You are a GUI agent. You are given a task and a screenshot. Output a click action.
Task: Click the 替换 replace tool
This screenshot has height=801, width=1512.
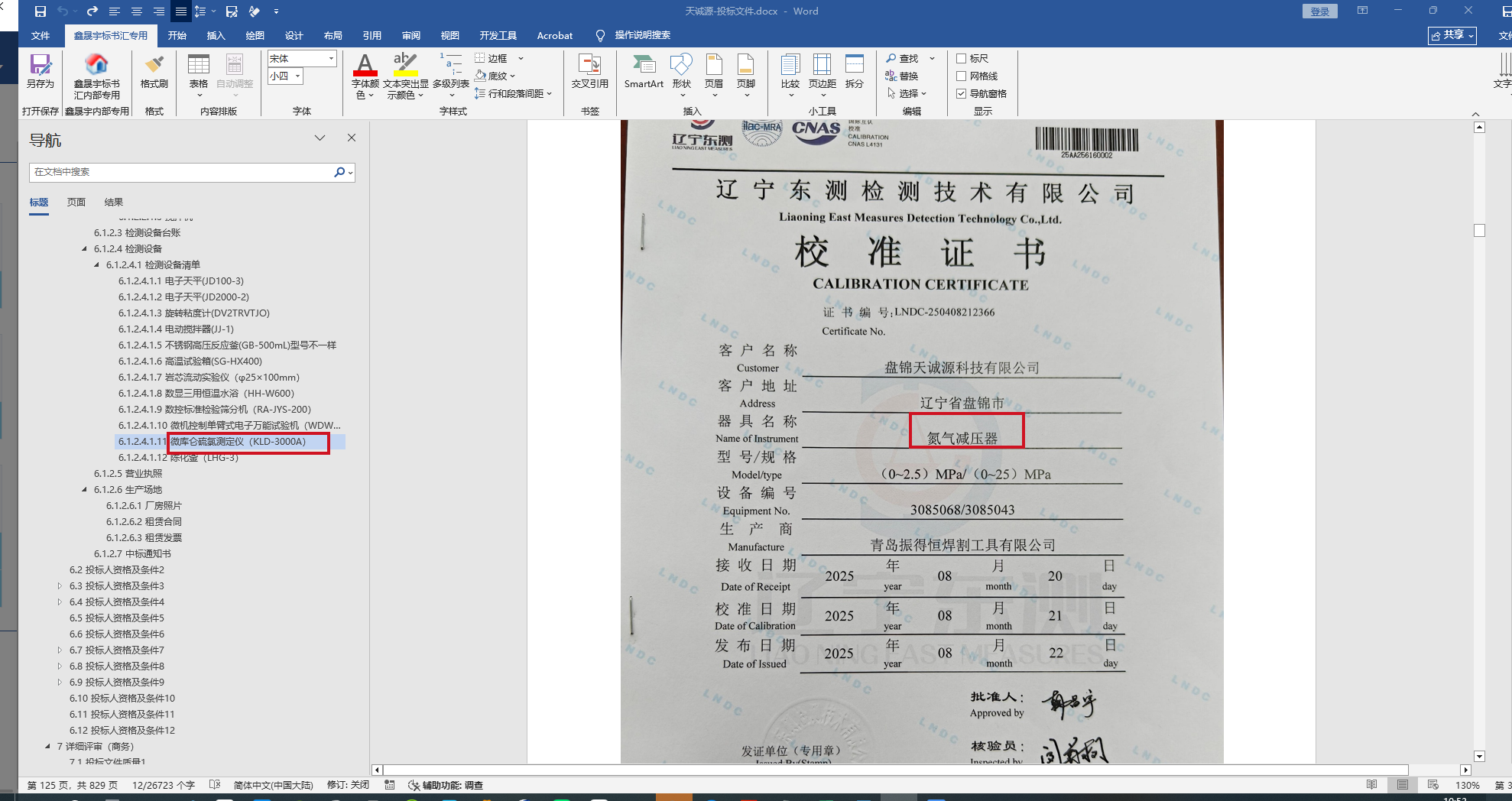[x=902, y=76]
